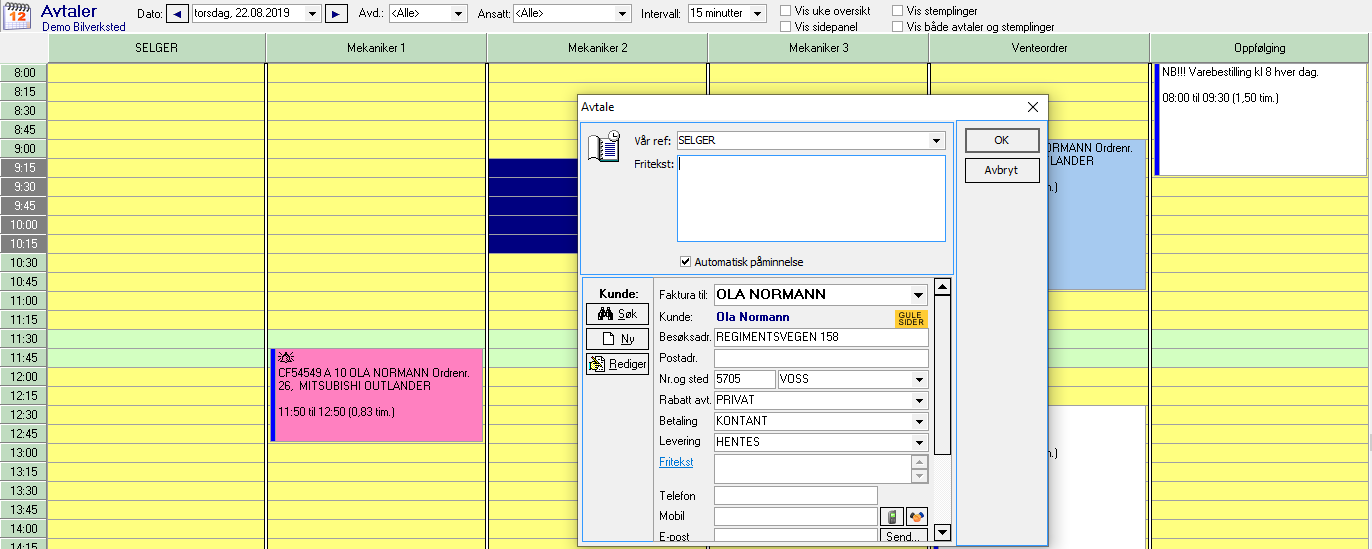
Task: Click the mobile phone icon next to Mobil
Action: click(891, 517)
